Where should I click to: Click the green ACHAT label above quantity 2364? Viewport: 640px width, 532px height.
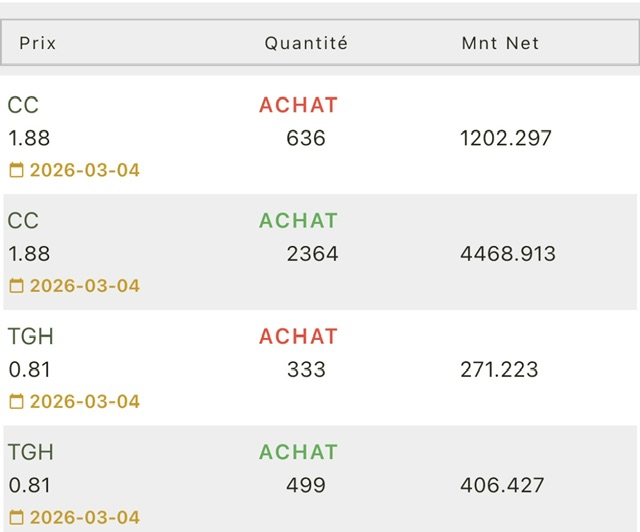(x=298, y=221)
